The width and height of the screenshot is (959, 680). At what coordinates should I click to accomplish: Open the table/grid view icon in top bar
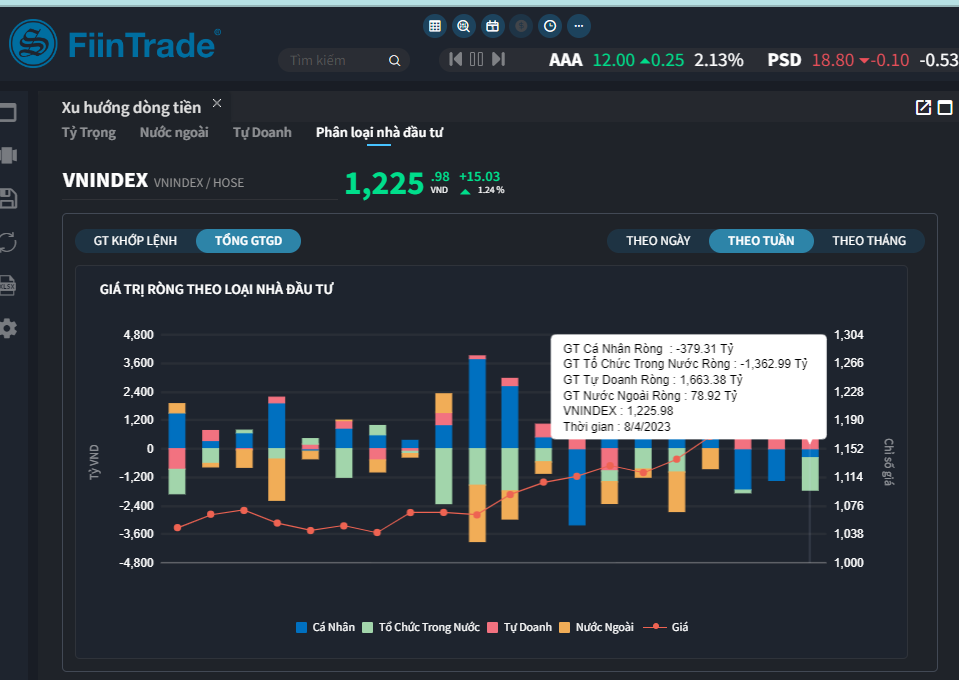pos(434,26)
